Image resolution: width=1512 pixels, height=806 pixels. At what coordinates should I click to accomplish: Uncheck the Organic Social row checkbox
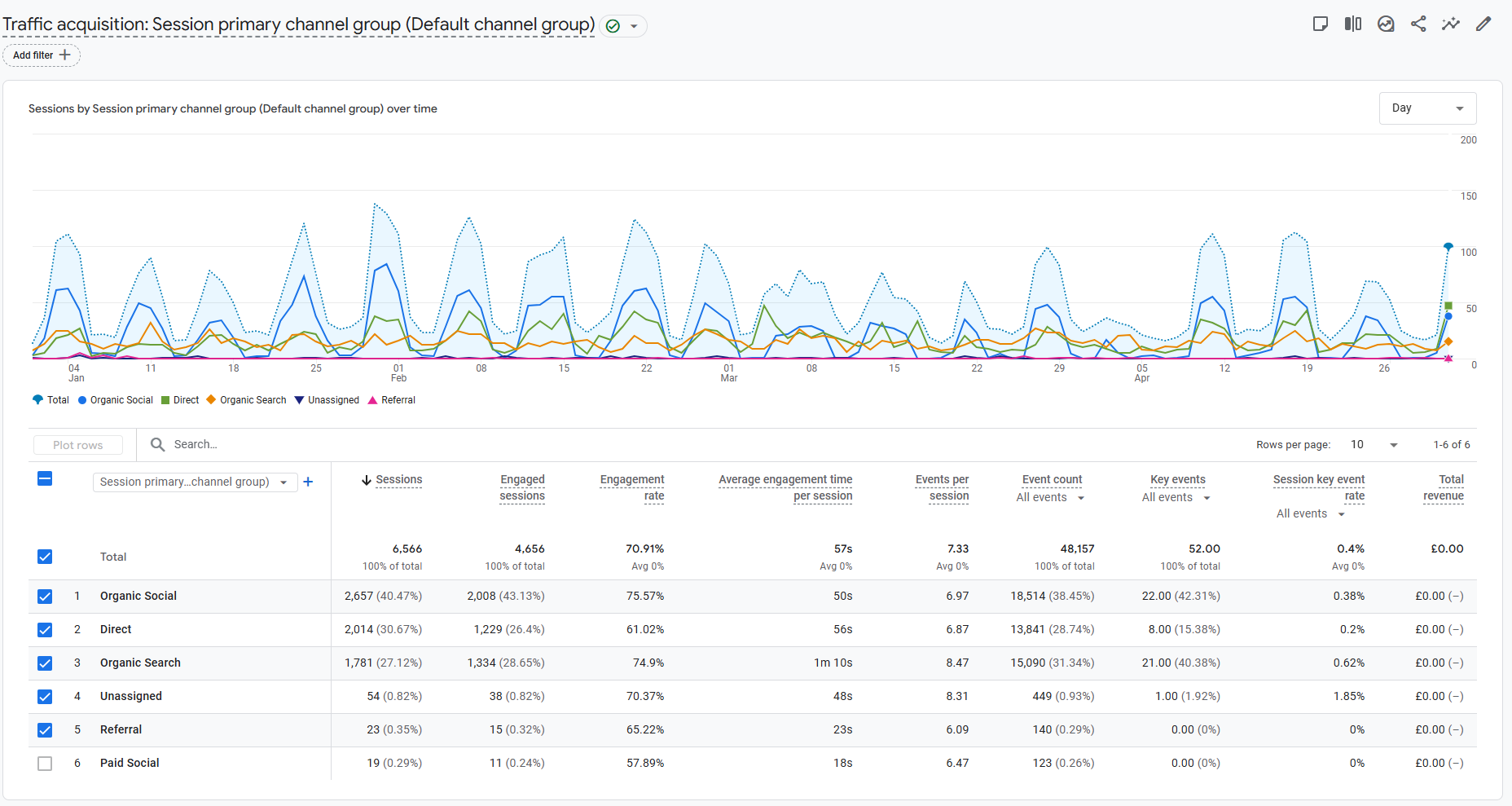(x=45, y=597)
